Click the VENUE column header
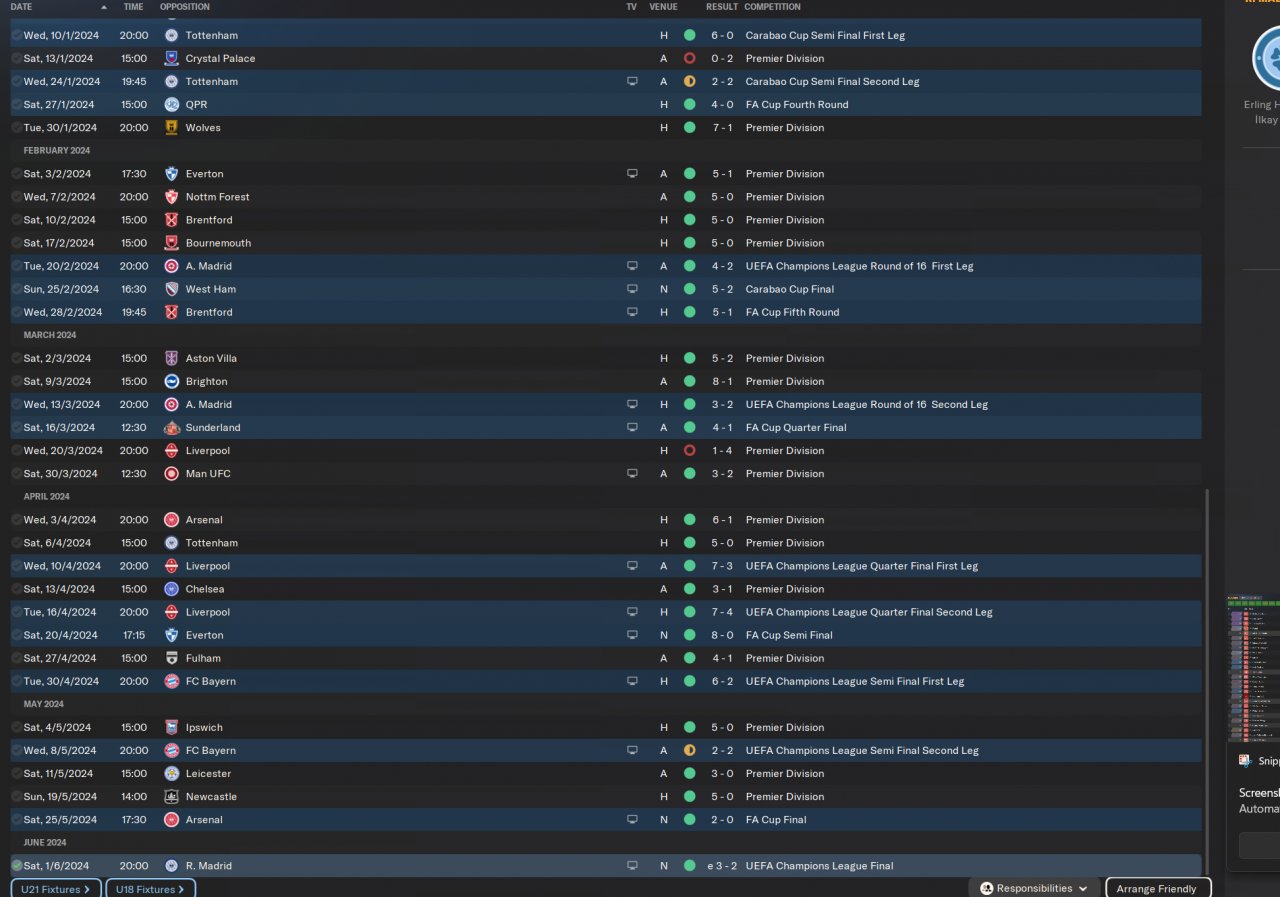Screen dimensions: 1280x897 pyautogui.click(x=663, y=7)
